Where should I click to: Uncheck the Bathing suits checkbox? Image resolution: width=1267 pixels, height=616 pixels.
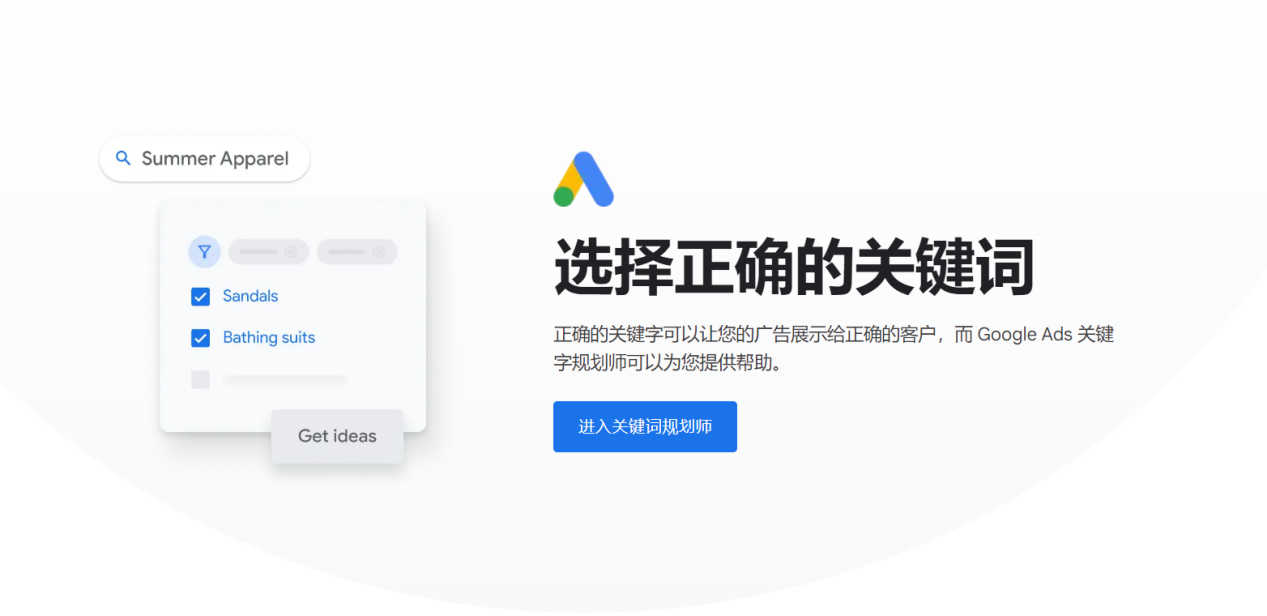pyautogui.click(x=200, y=338)
